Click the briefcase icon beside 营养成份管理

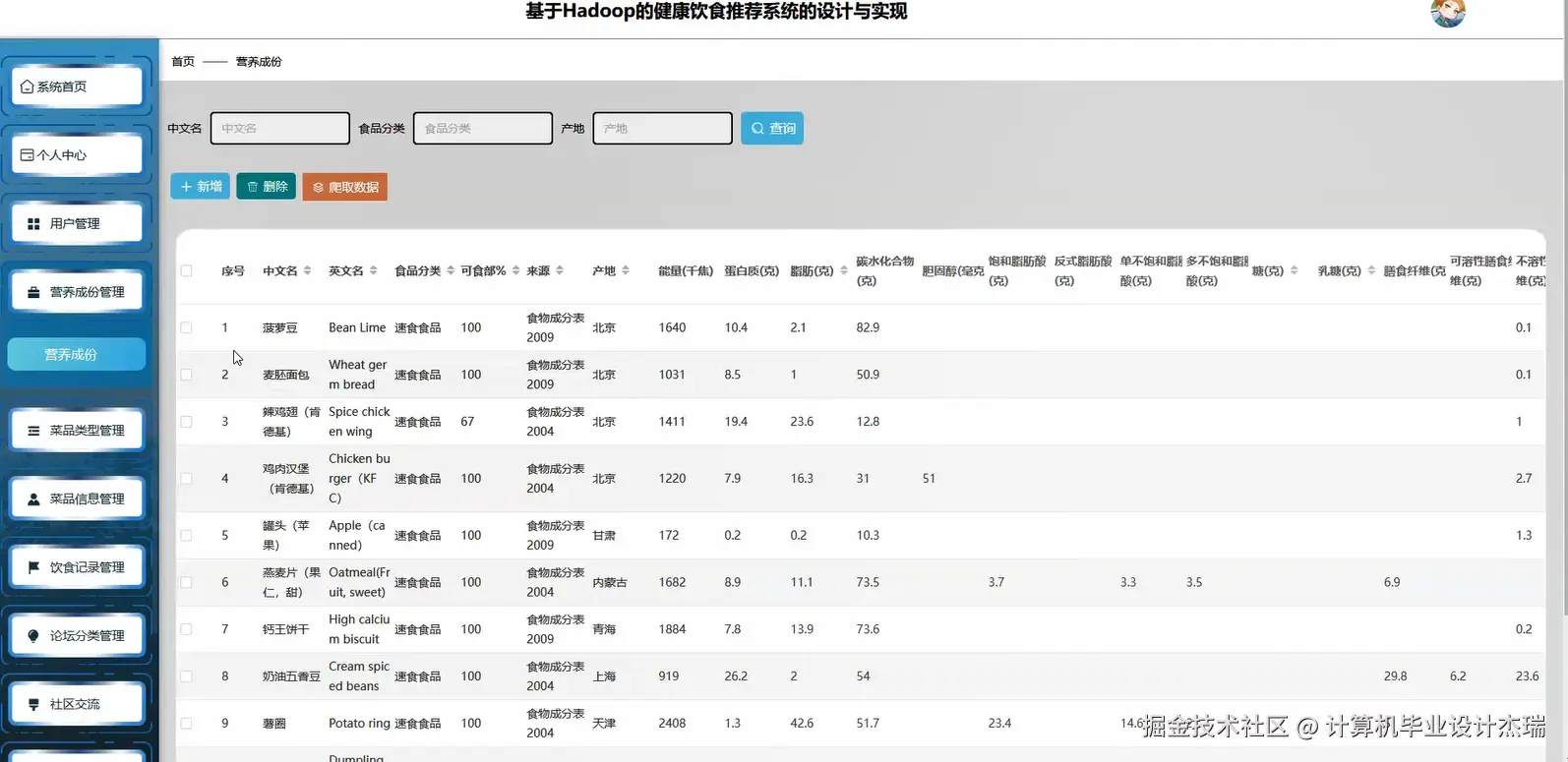click(x=33, y=292)
